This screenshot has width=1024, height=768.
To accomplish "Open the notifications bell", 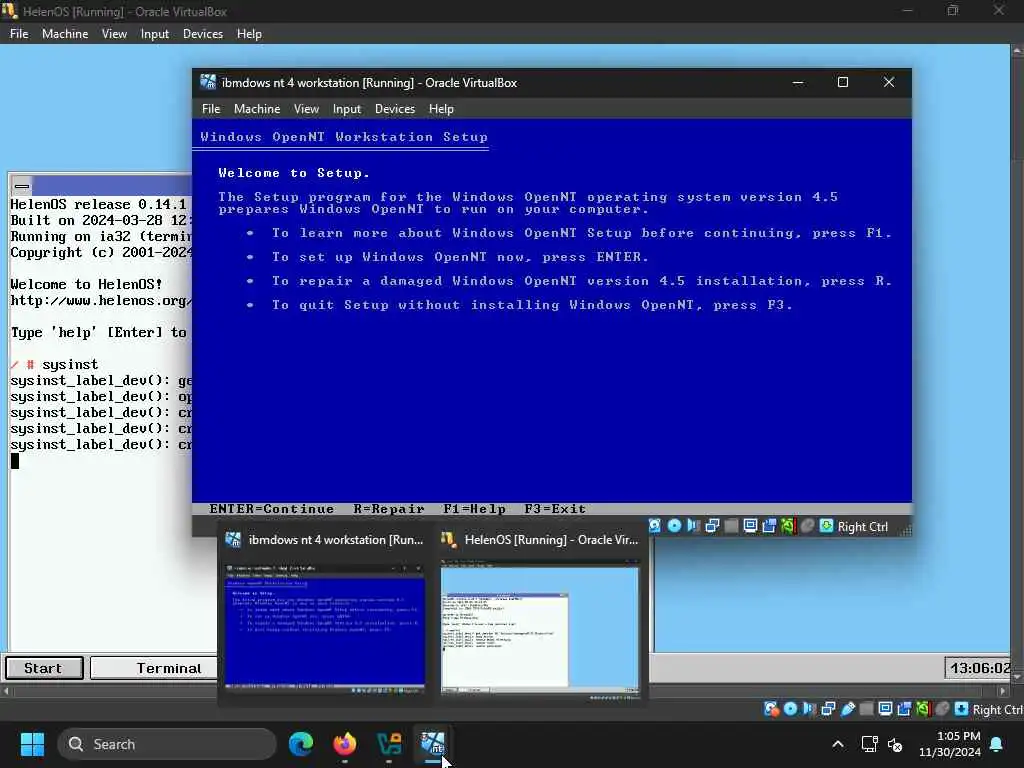I will [x=997, y=744].
